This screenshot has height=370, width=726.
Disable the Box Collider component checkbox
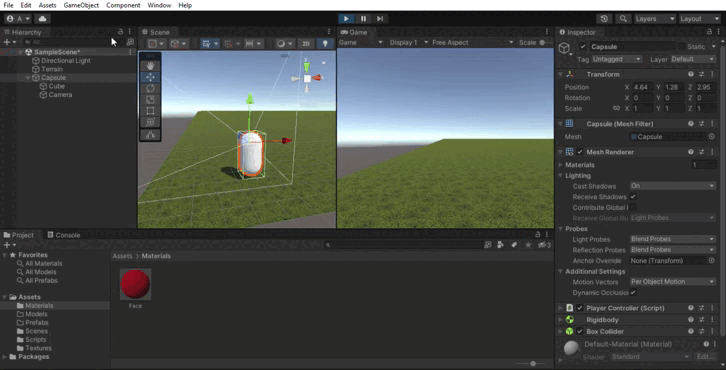pyautogui.click(x=580, y=332)
